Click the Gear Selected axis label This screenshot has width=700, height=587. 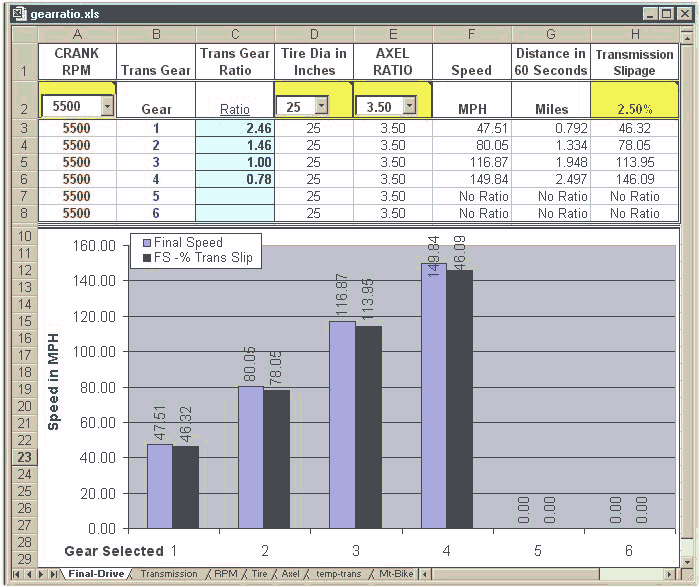[114, 551]
